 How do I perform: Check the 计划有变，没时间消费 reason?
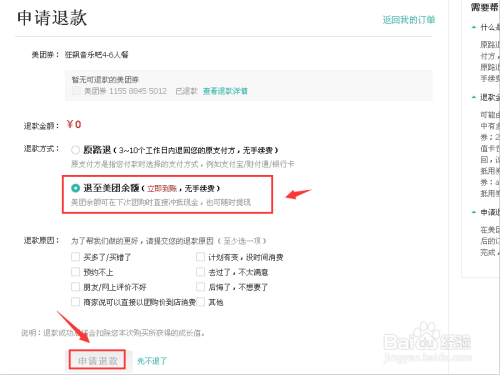click(200, 257)
